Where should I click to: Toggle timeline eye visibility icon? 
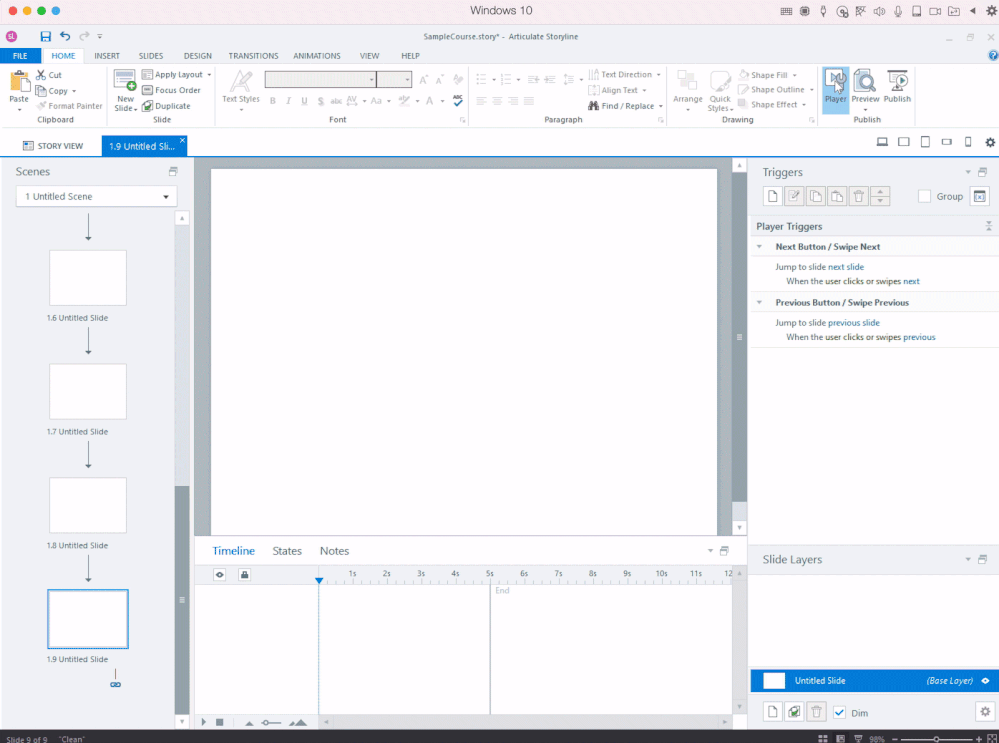click(219, 574)
